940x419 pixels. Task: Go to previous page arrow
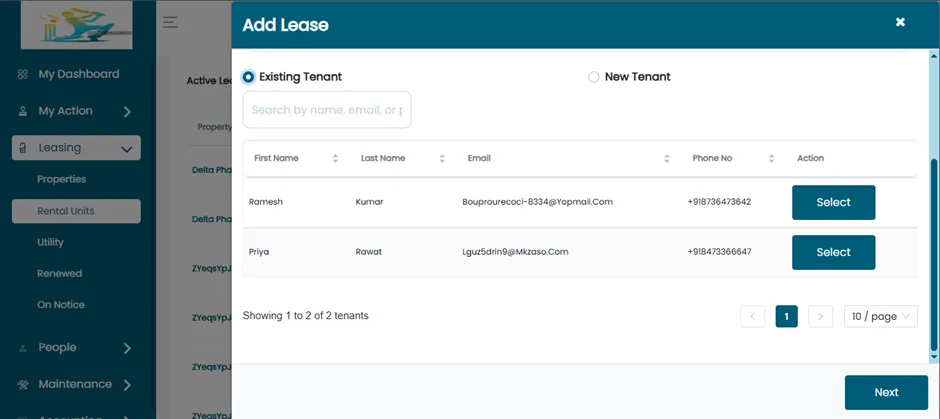[752, 316]
